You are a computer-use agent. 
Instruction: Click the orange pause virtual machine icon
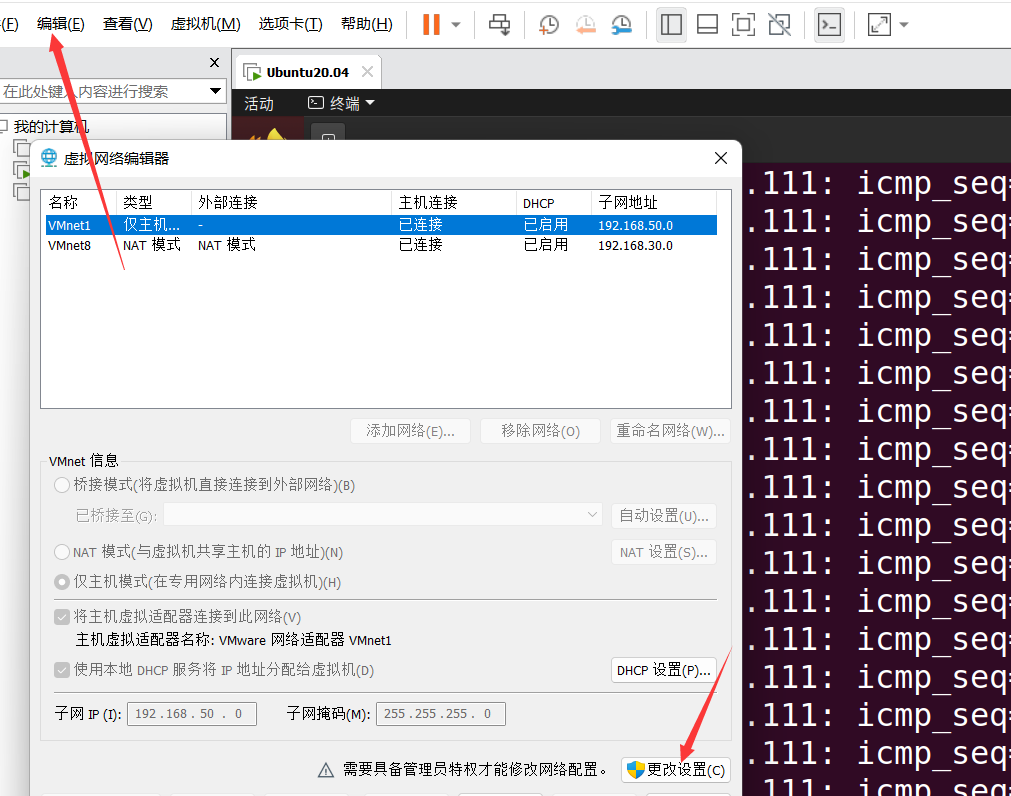[431, 24]
